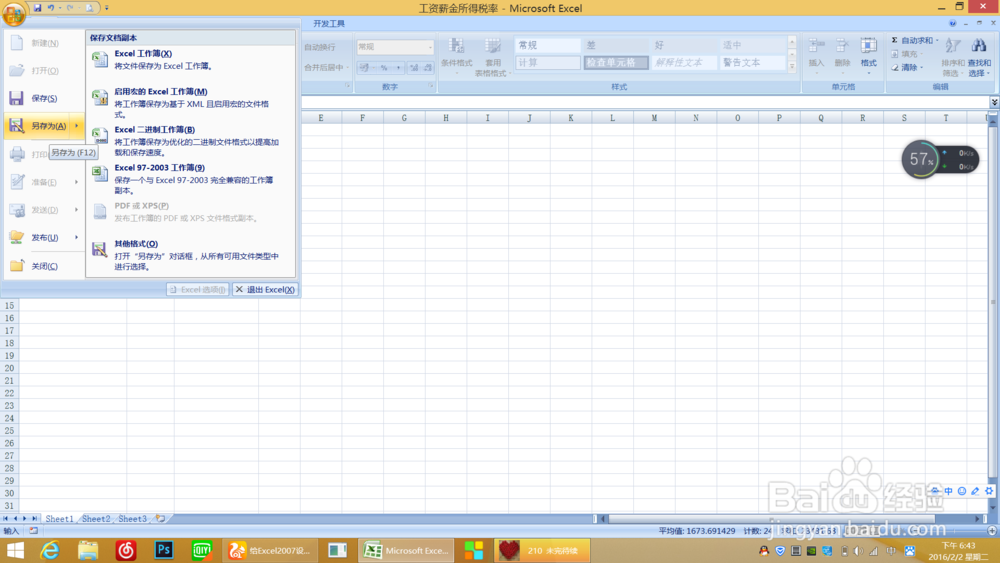1000x563 pixels.
Task: Switch to Sheet1 tab
Action: (59, 519)
